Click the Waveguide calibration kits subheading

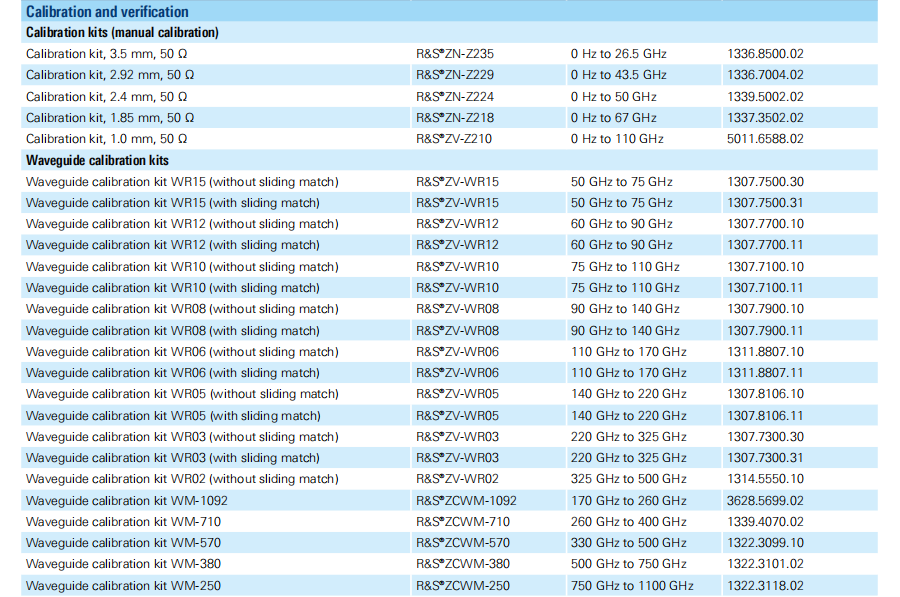click(97, 160)
